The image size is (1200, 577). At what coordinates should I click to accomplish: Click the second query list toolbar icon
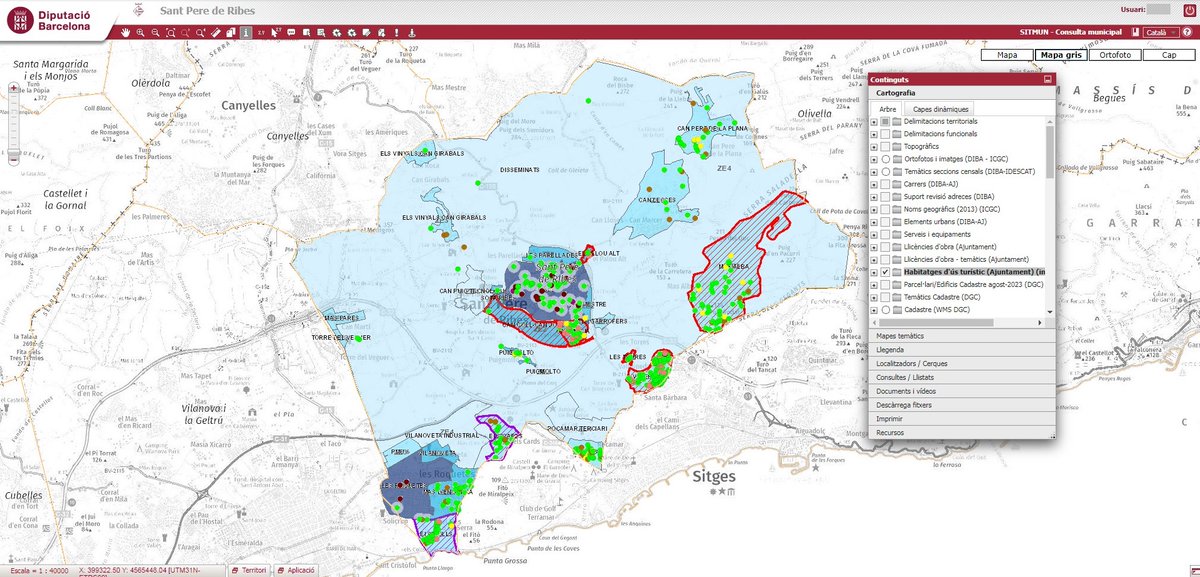click(321, 33)
